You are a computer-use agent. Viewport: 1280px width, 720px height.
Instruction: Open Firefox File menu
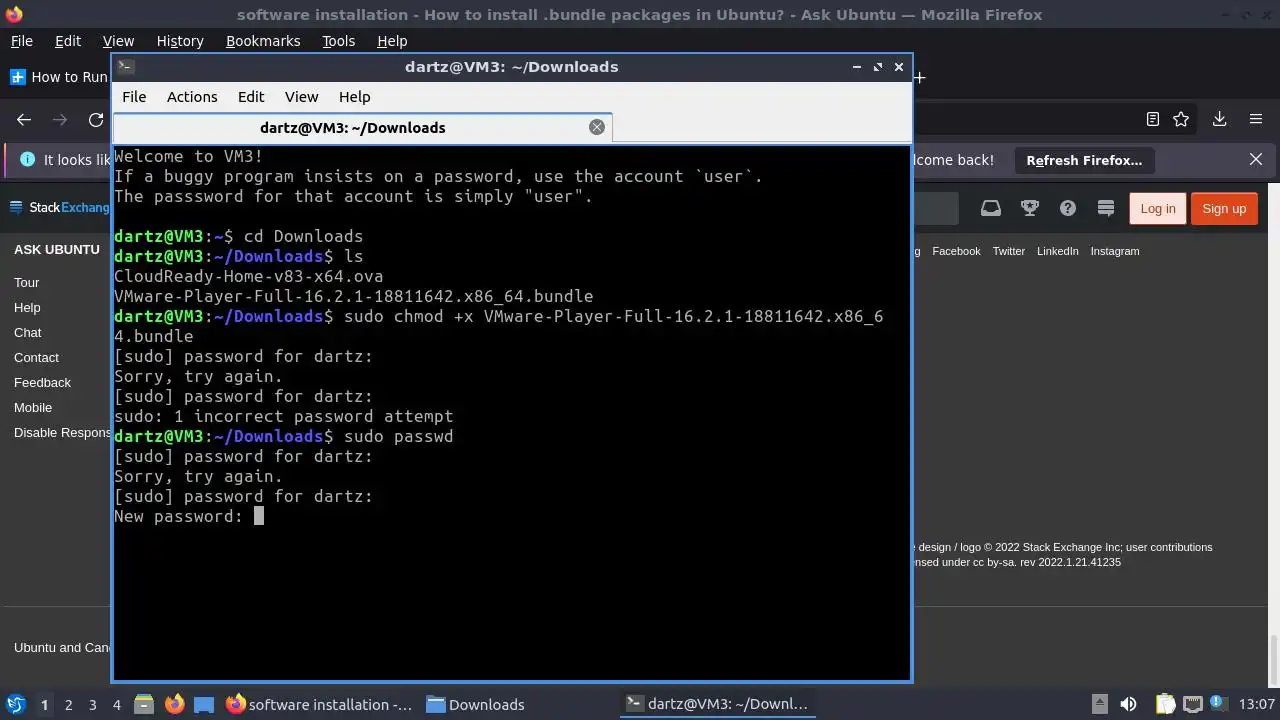click(21, 41)
